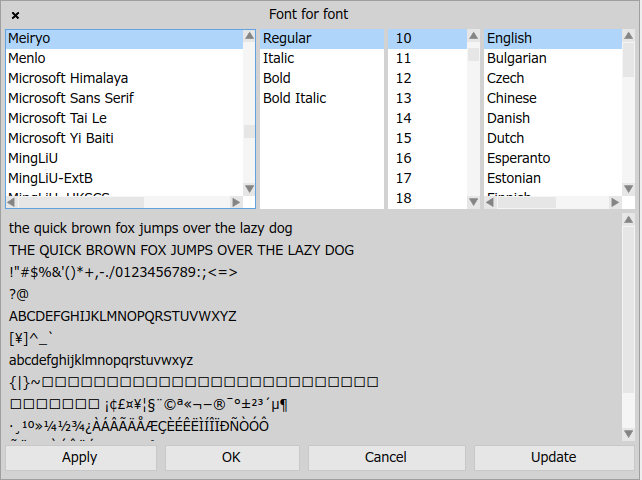Choose Microsoft Yi Baiti font
The height and width of the screenshot is (480, 642).
(x=124, y=138)
